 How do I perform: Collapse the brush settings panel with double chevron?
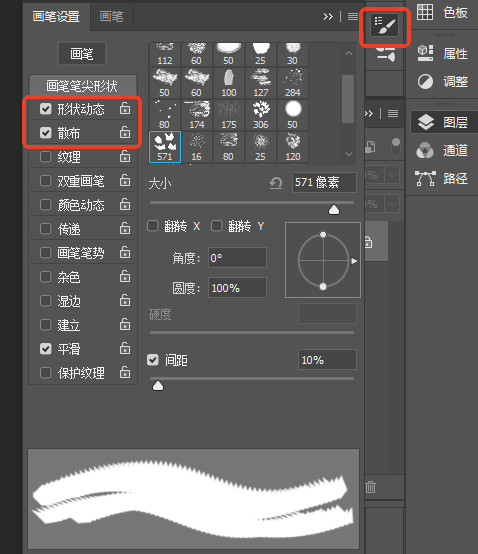(x=328, y=17)
